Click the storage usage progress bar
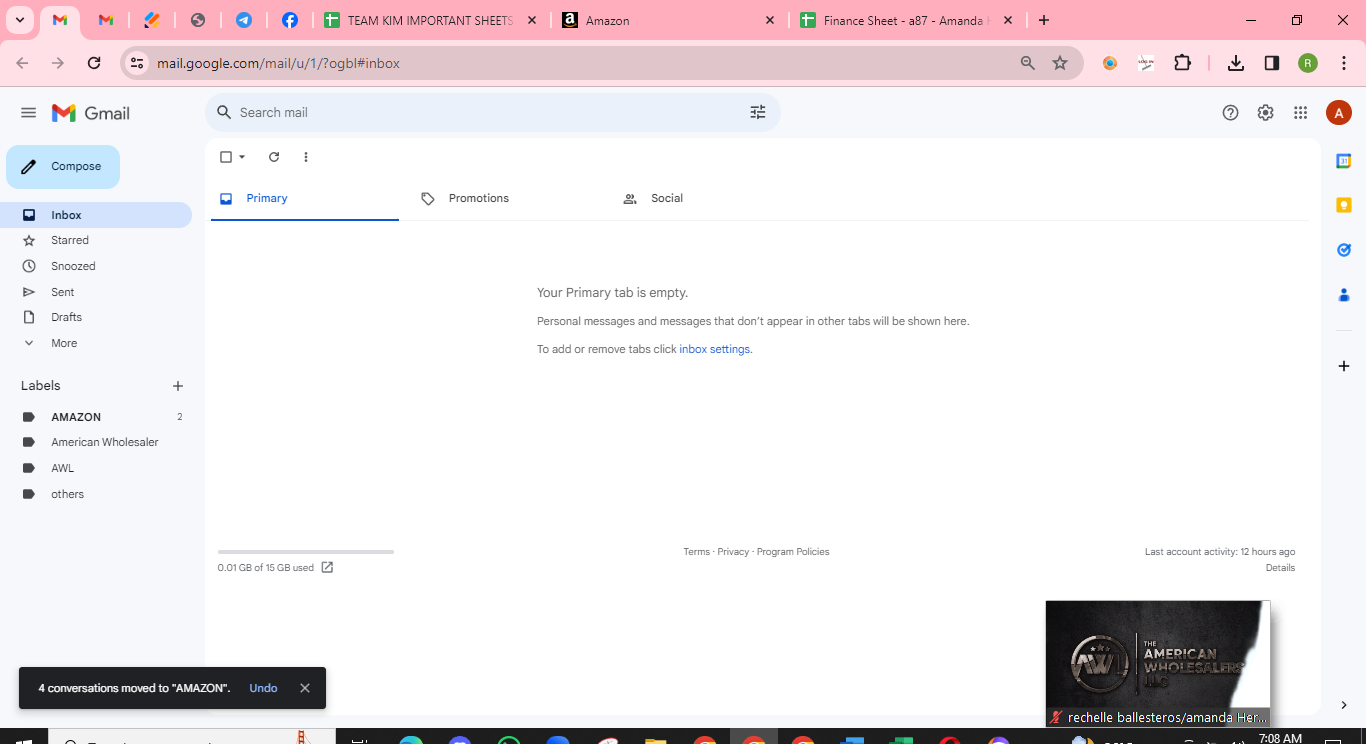The height and width of the screenshot is (744, 1366). [306, 552]
